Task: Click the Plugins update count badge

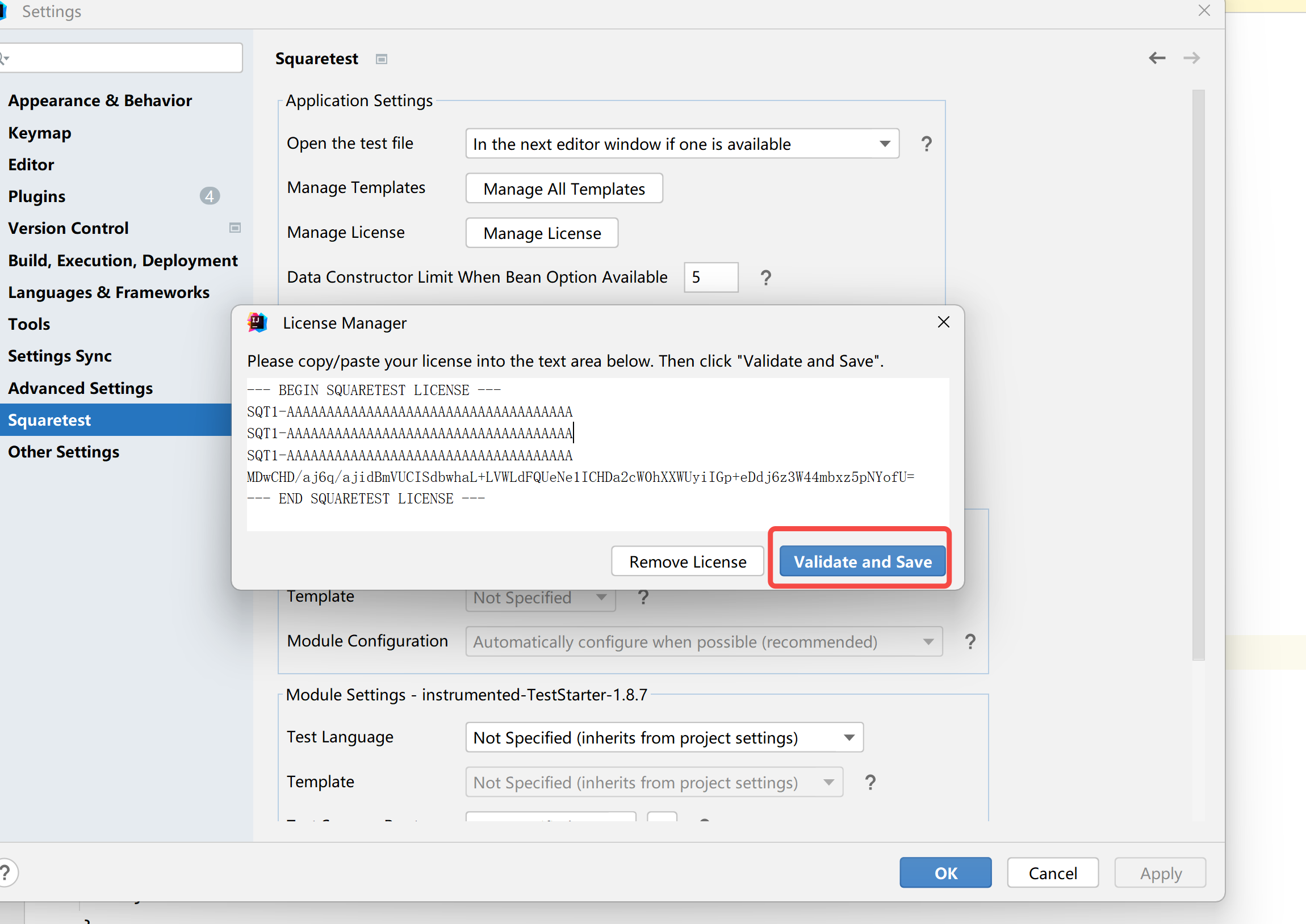Action: [x=210, y=196]
